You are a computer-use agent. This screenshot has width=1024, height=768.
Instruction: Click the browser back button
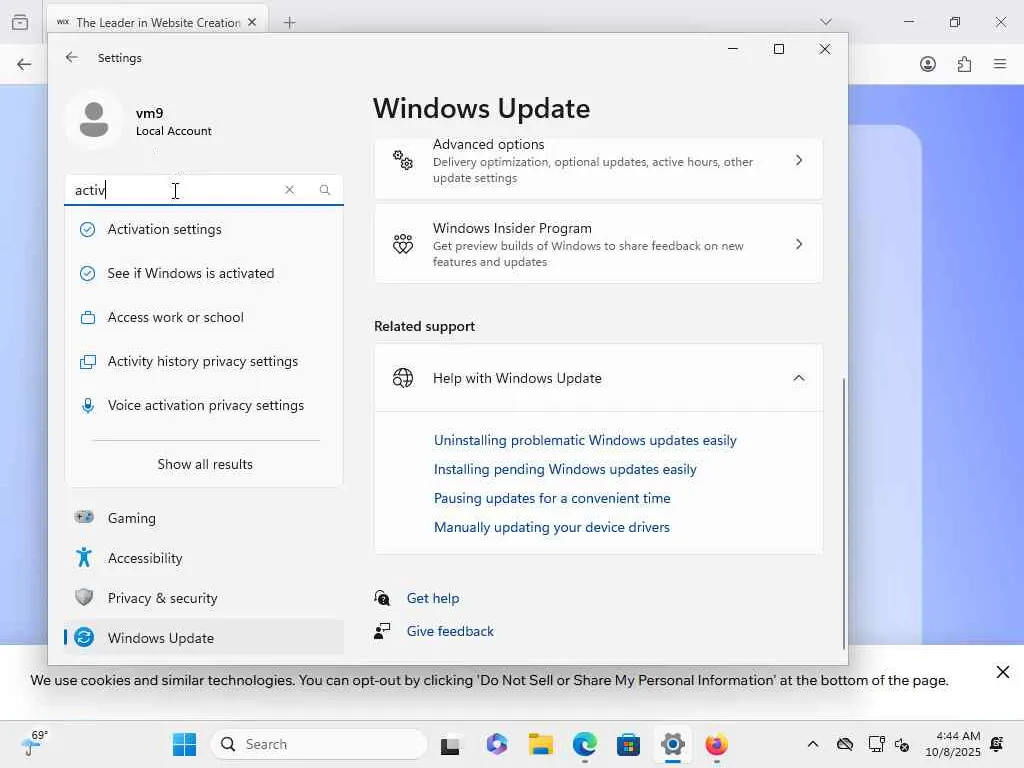[x=24, y=64]
